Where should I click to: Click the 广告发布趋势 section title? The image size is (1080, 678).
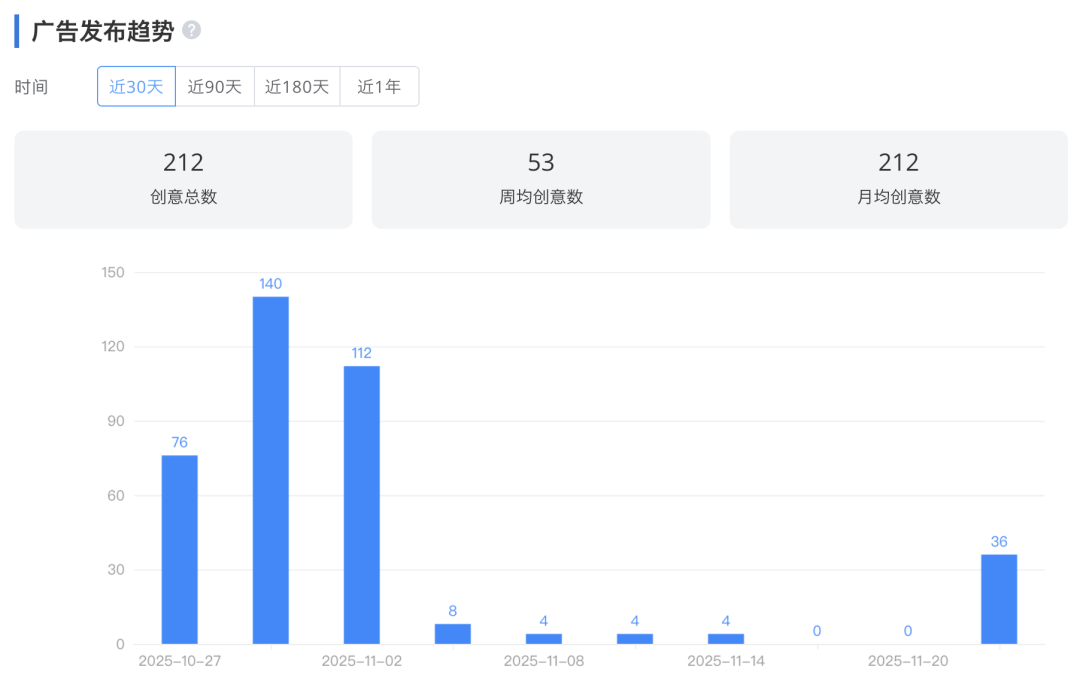click(x=102, y=30)
